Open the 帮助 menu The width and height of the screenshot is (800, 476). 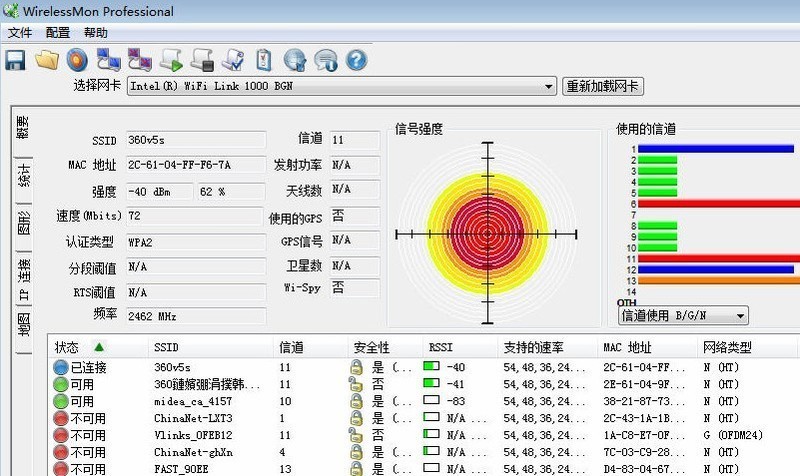click(x=95, y=33)
